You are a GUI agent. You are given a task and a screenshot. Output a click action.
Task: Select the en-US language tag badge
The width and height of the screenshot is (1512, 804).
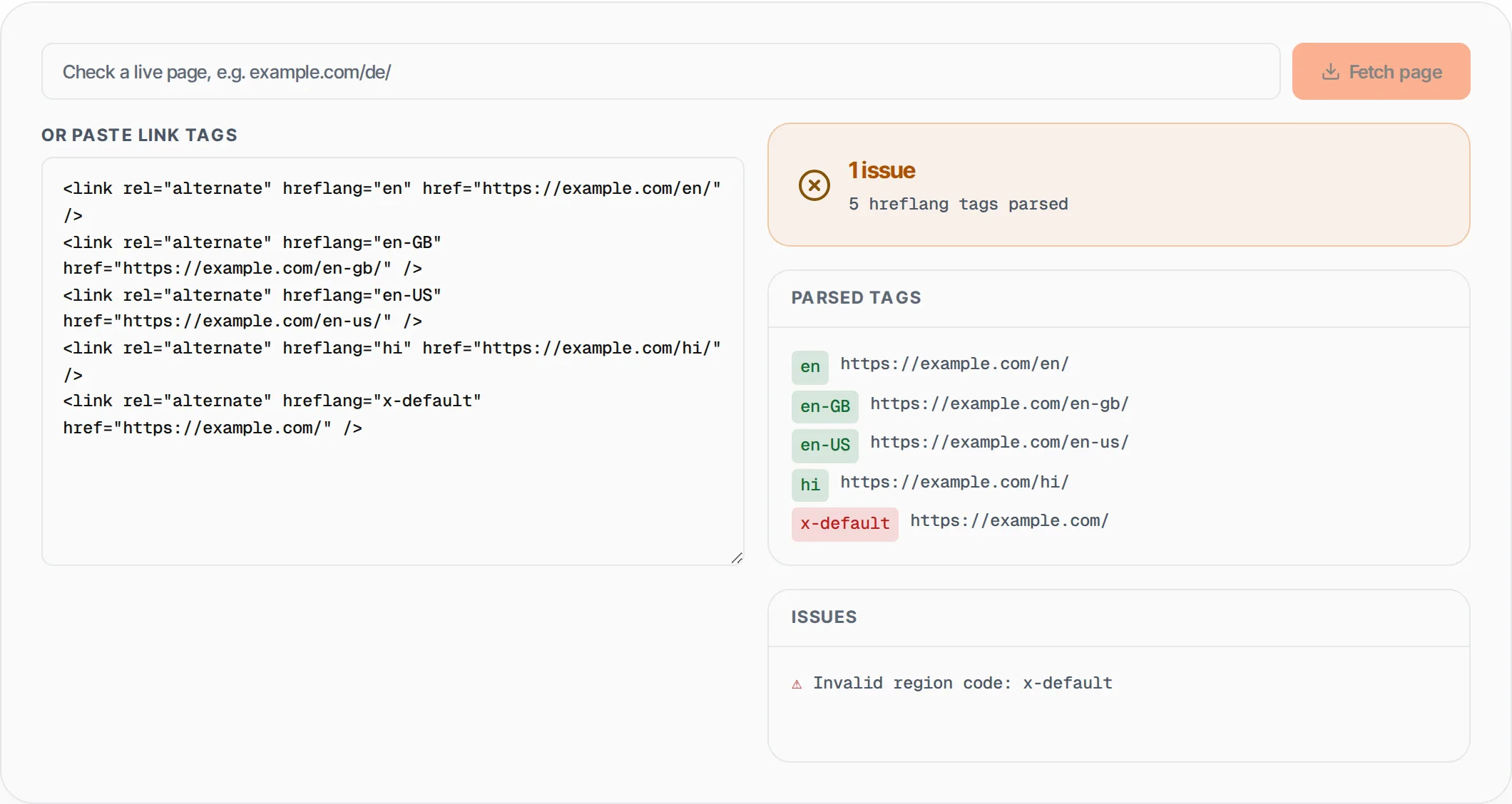825,445
